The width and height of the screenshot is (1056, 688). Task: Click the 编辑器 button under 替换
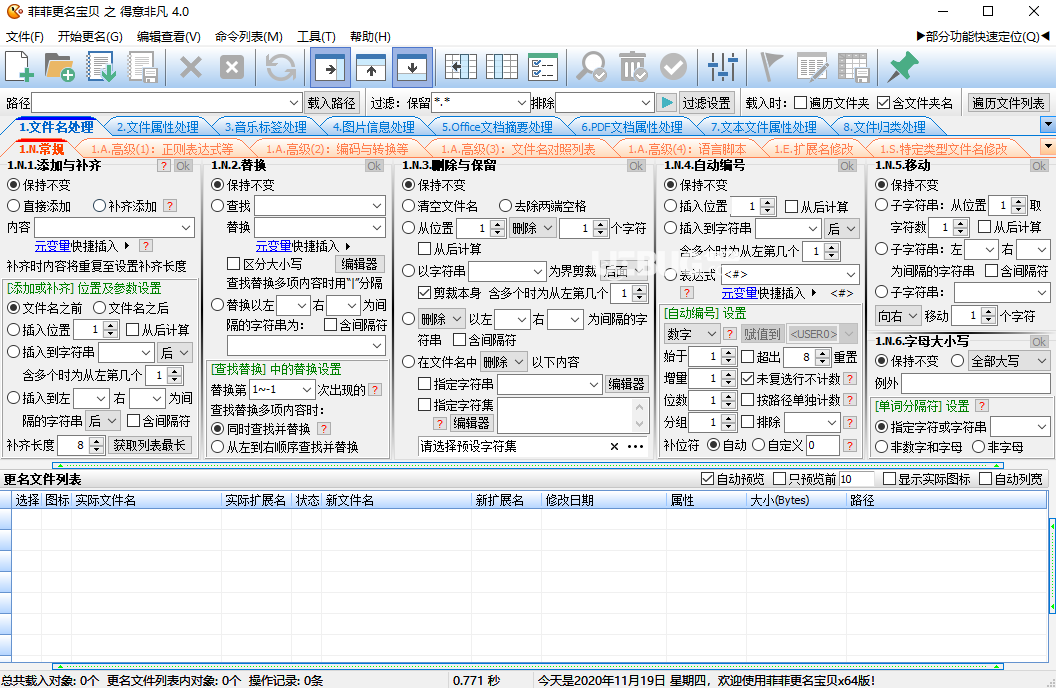point(360,264)
